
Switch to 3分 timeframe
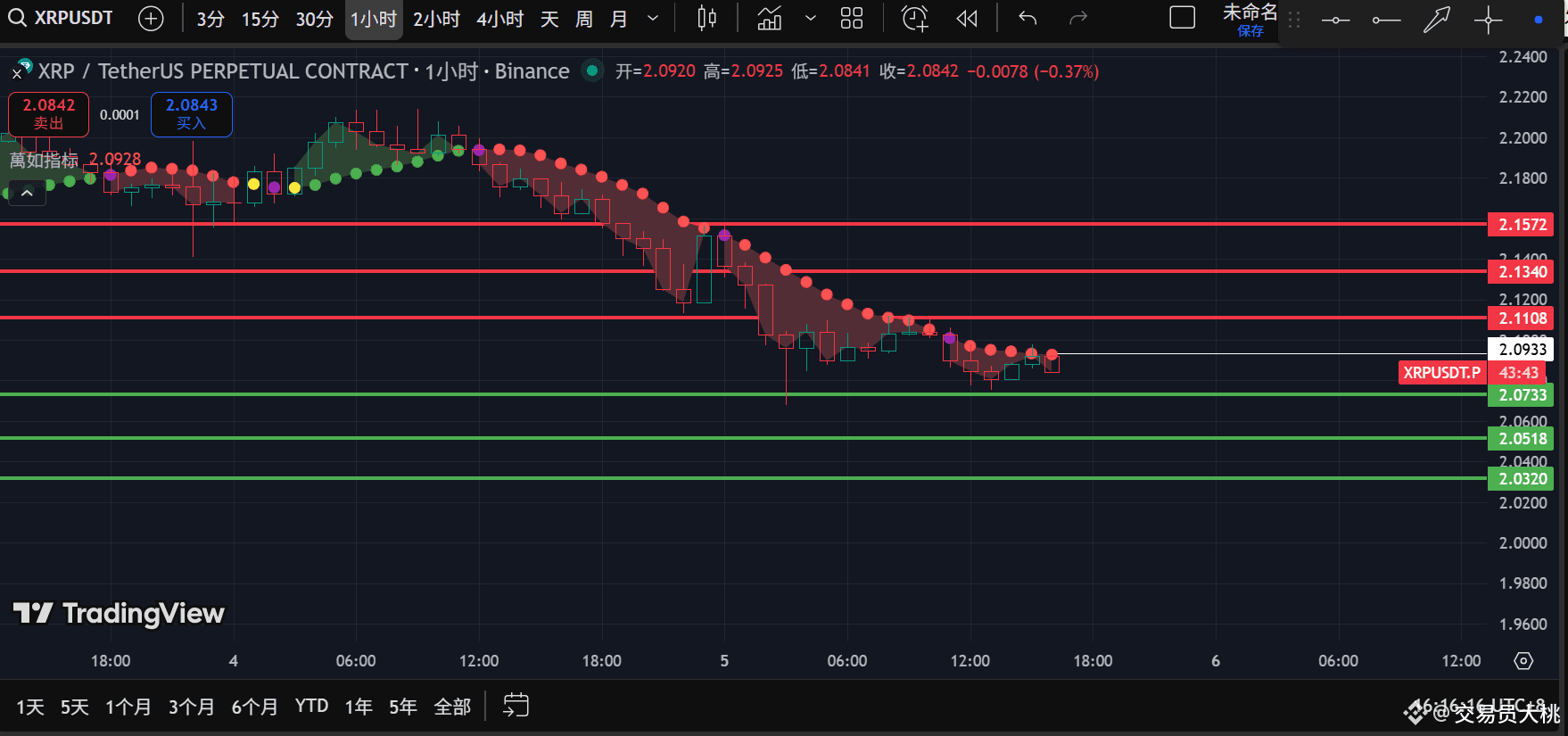tap(210, 19)
